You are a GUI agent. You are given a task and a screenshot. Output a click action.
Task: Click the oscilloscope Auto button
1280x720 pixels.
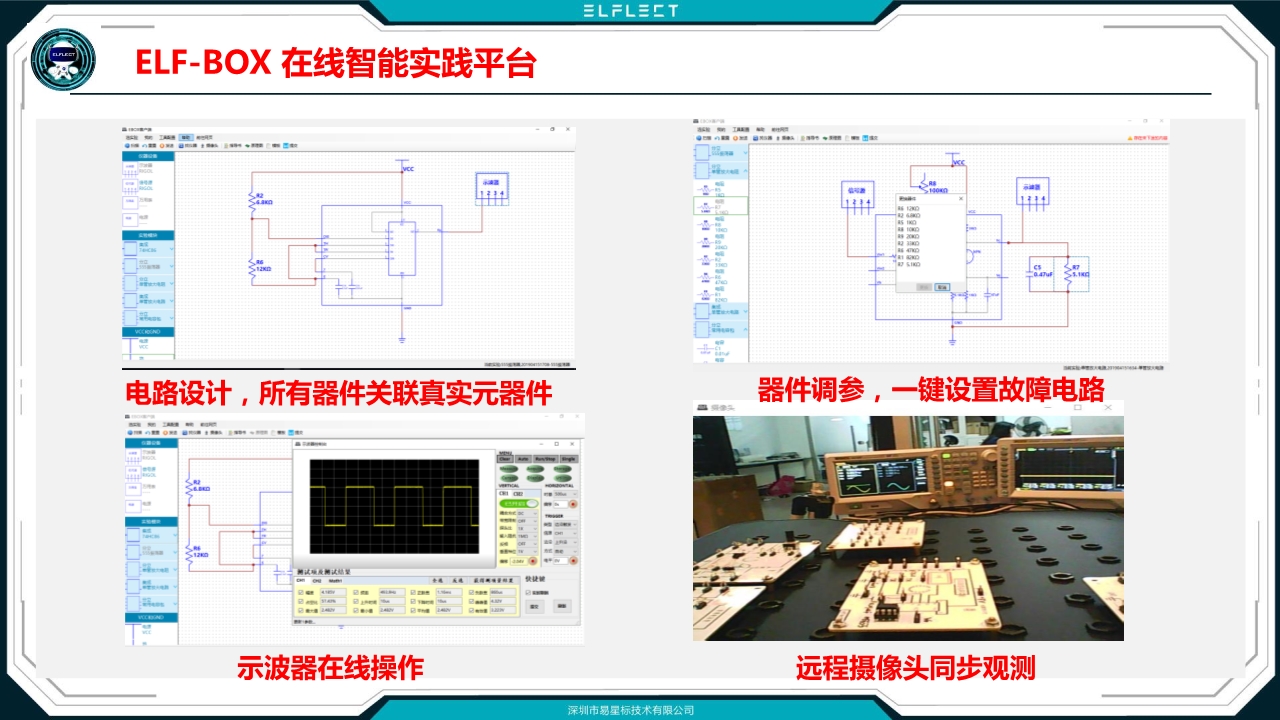click(523, 459)
